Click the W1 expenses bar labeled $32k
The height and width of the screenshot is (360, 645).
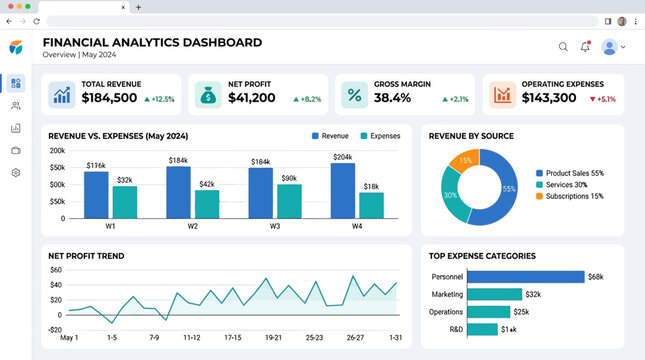coord(125,202)
